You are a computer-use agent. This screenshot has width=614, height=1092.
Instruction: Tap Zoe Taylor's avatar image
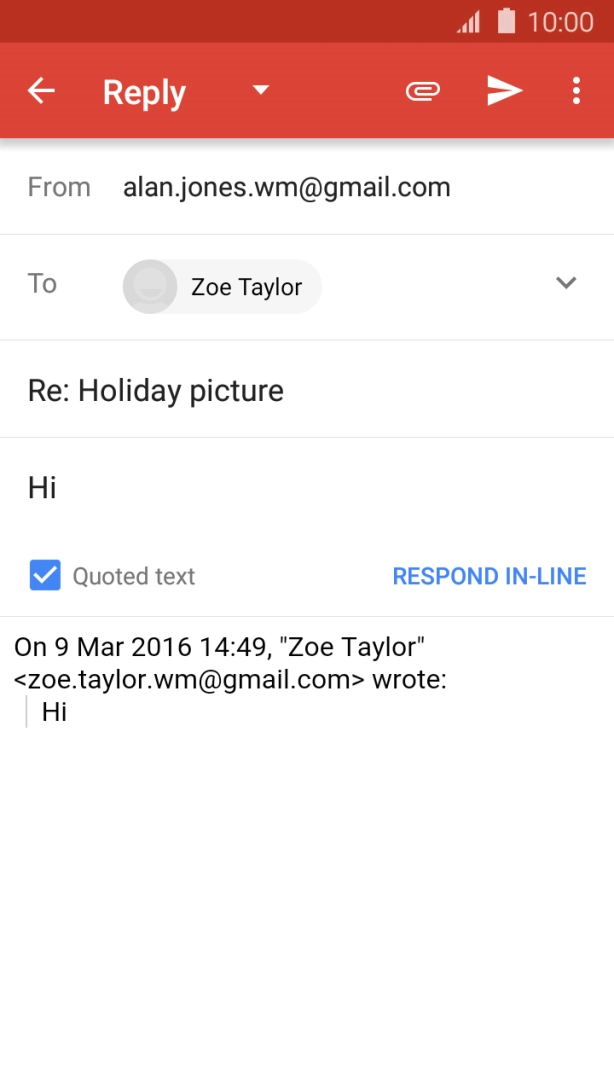149,286
